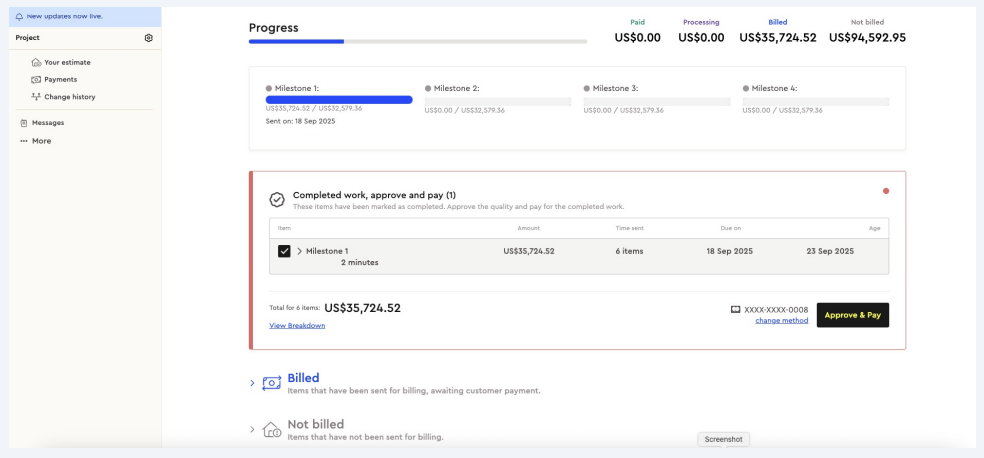This screenshot has width=984, height=458.
Task: Click the Payments money icon
Action: click(x=37, y=80)
